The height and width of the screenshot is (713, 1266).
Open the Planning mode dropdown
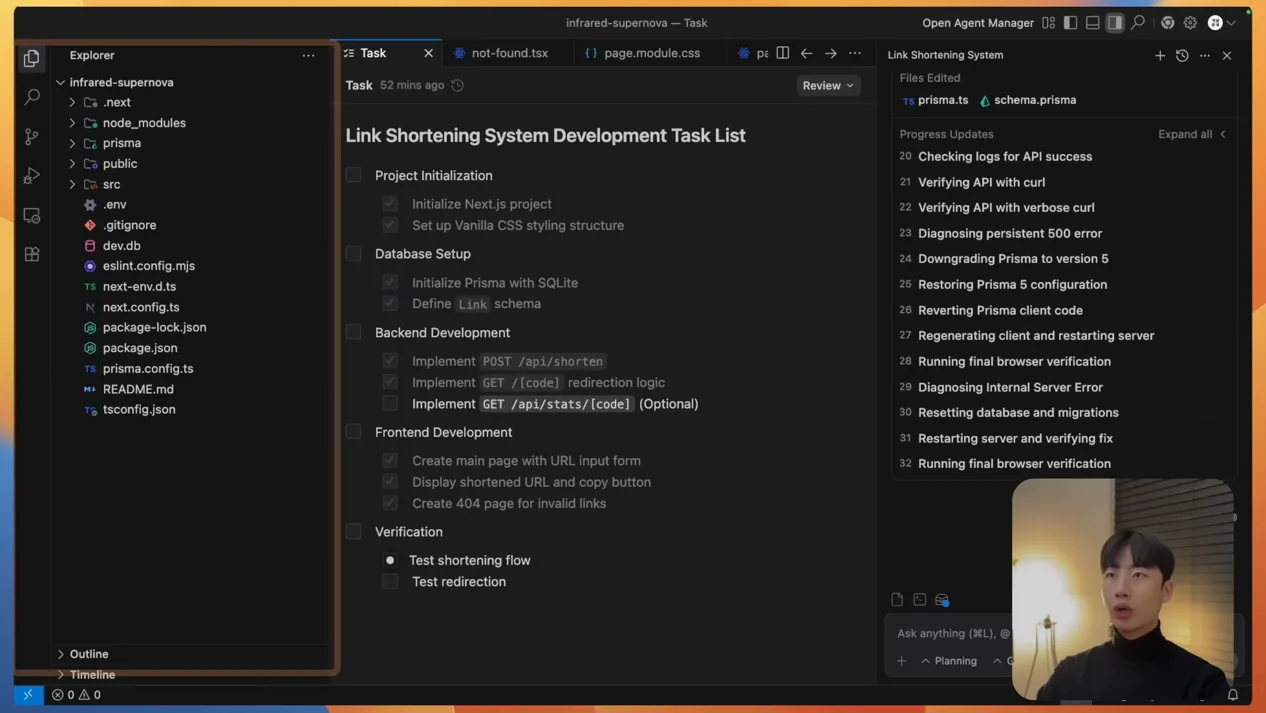949,660
